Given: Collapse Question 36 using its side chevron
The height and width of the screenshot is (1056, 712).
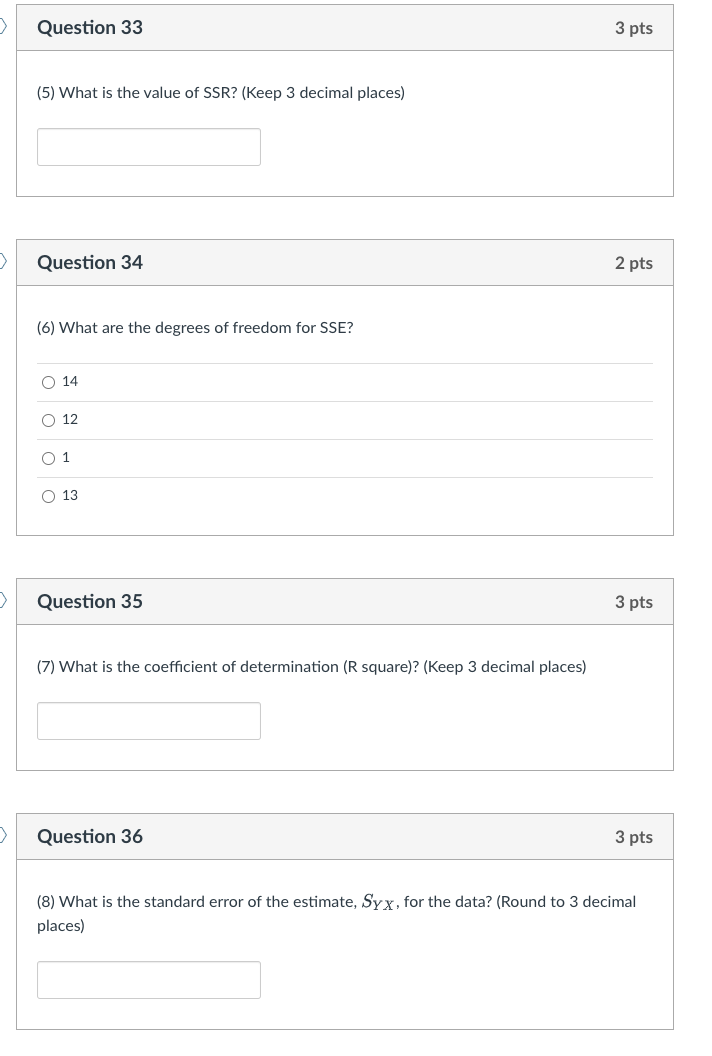Looking at the screenshot, I should click(x=3, y=836).
